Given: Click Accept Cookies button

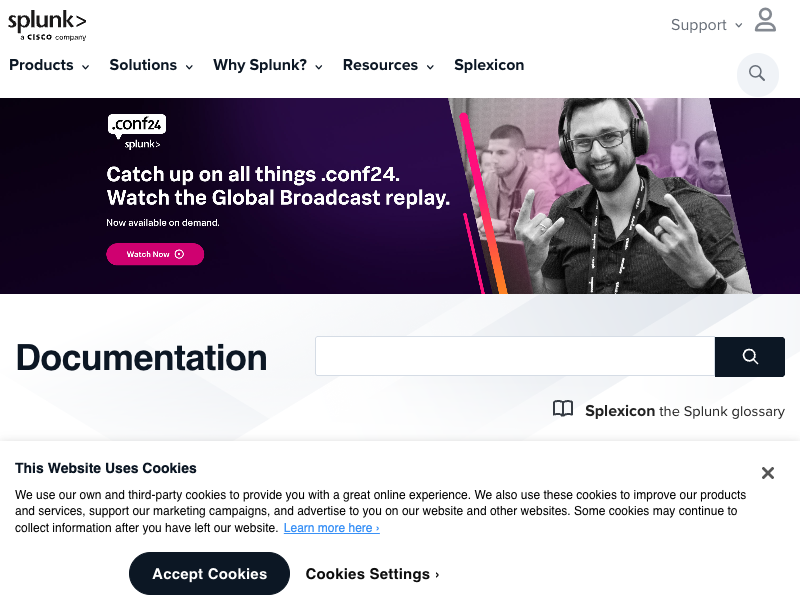Looking at the screenshot, I should click(x=209, y=573).
